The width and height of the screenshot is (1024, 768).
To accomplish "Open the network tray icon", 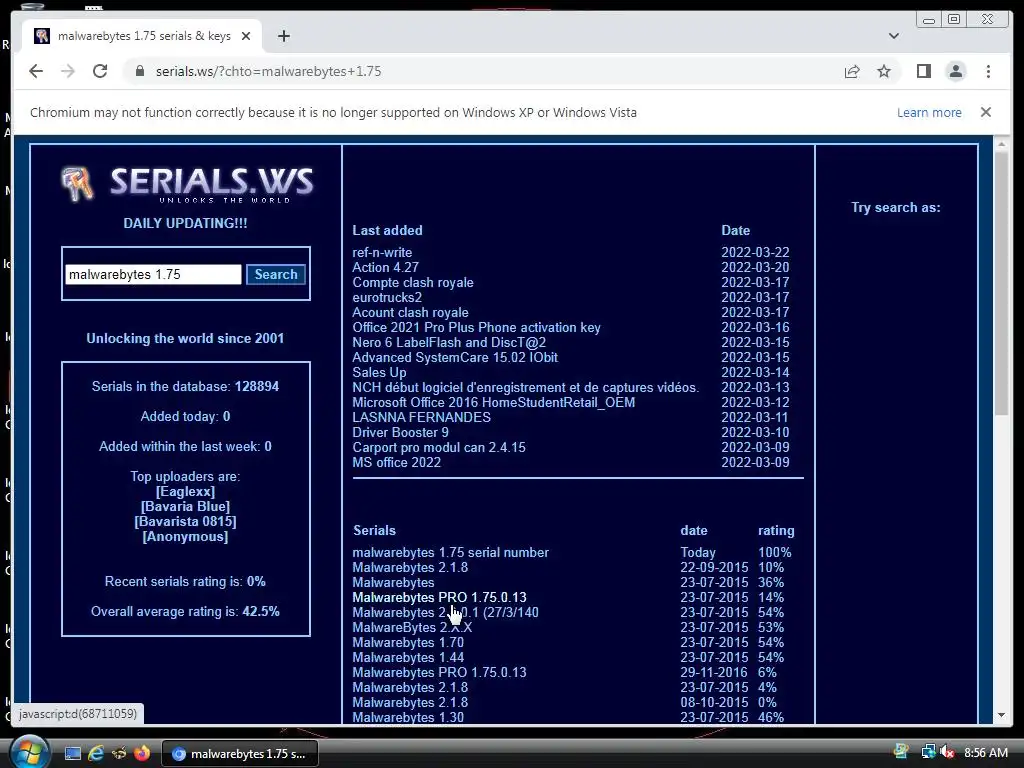I will pyautogui.click(x=928, y=752).
